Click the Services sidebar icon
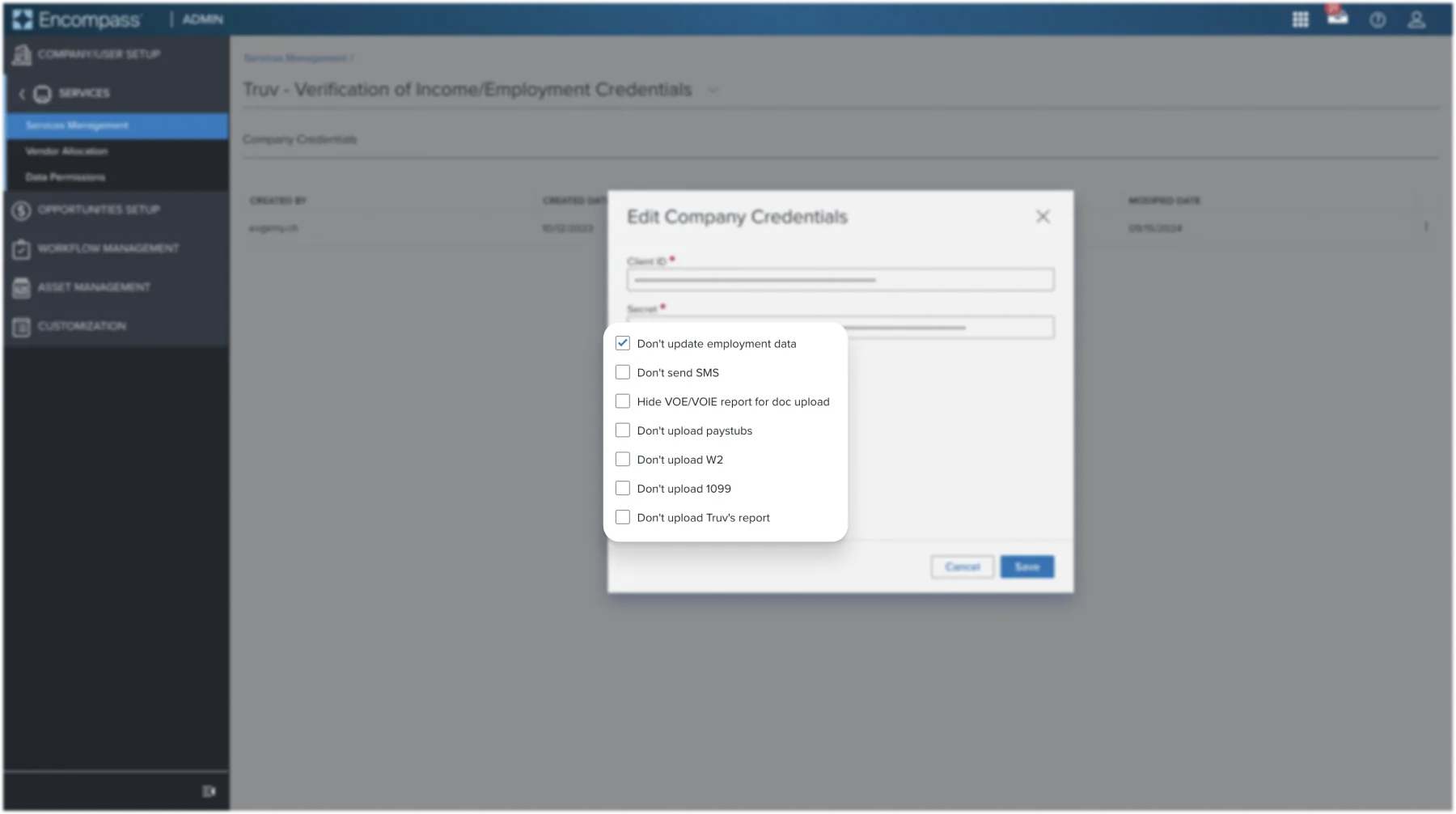Image resolution: width=1456 pixels, height=814 pixels. [x=42, y=94]
